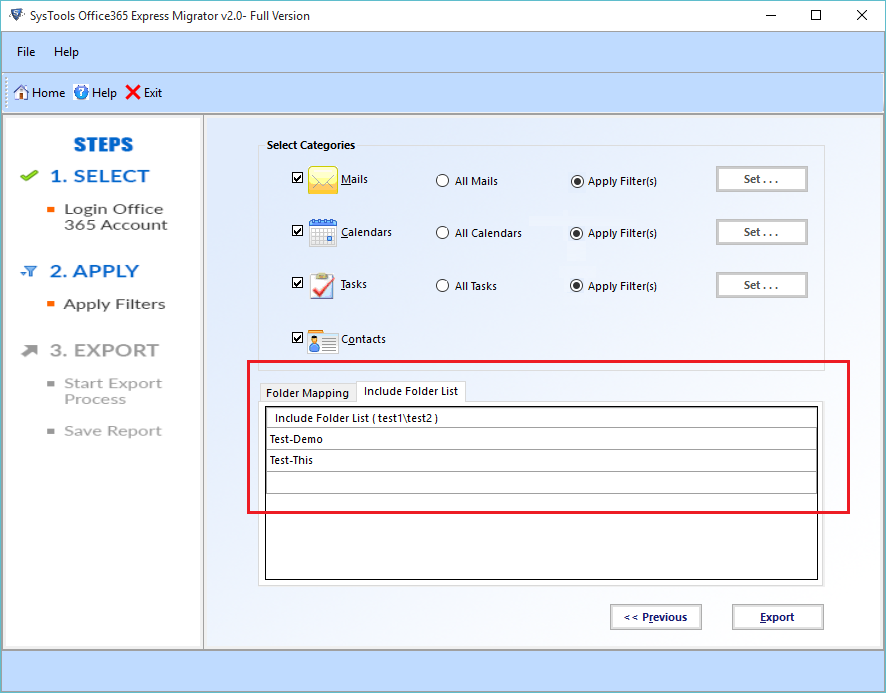Go back using the Previous button
Viewport: 886px width, 693px height.
[x=656, y=616]
